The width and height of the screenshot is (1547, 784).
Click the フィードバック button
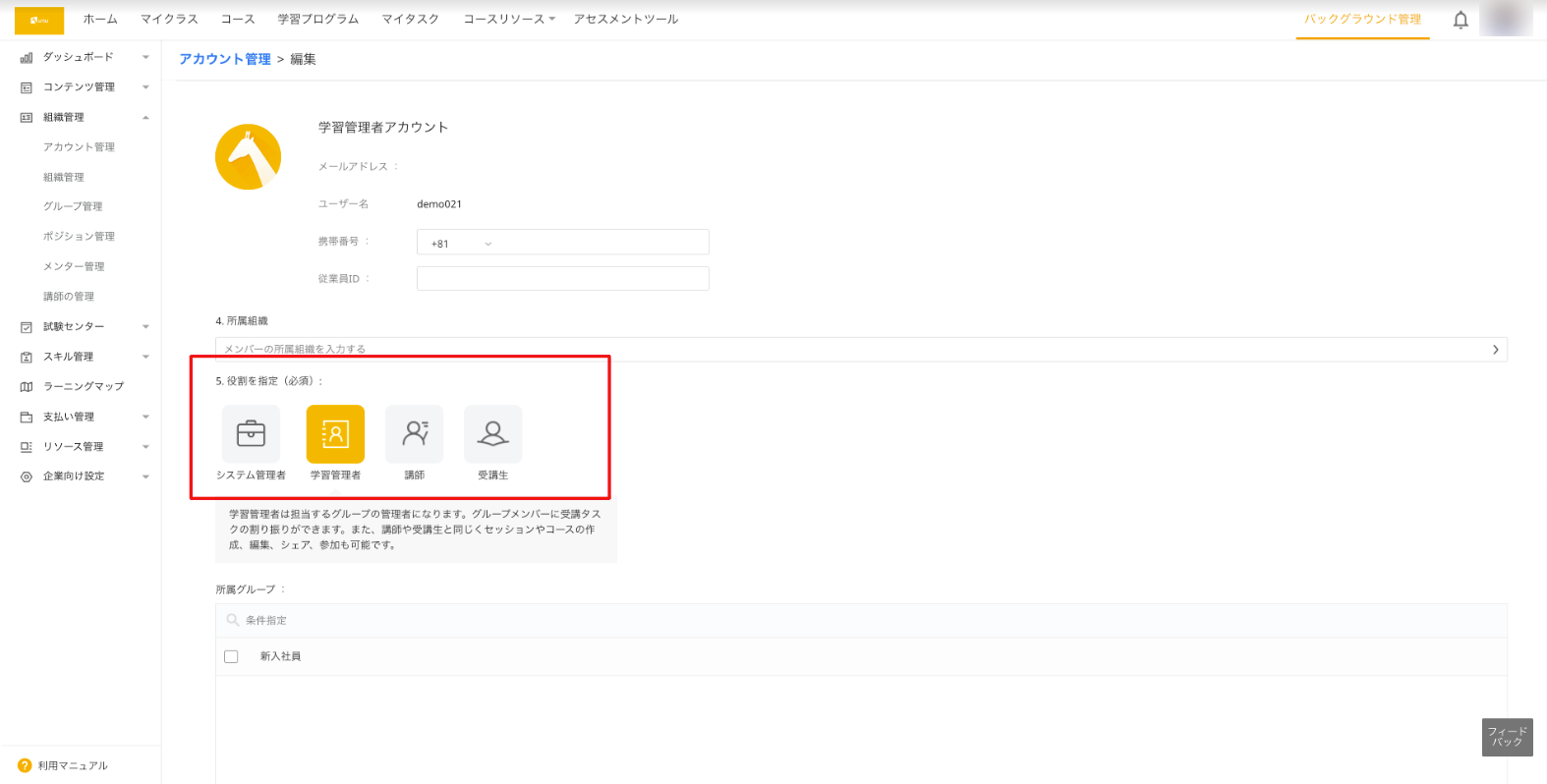click(x=1508, y=737)
